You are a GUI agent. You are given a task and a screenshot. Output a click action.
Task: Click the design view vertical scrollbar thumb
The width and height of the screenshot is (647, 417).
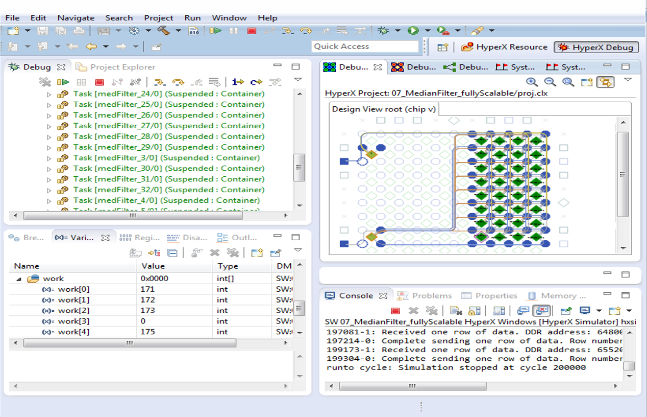tap(623, 174)
